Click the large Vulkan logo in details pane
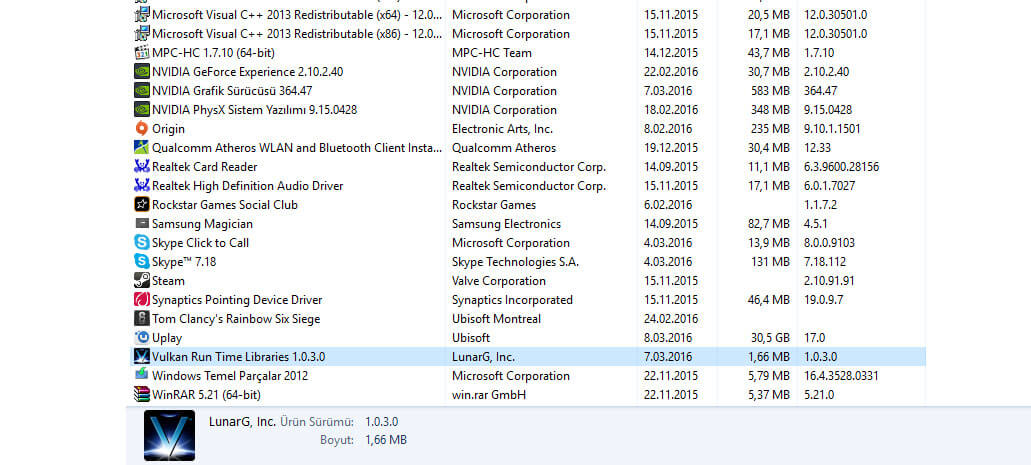 click(x=169, y=435)
